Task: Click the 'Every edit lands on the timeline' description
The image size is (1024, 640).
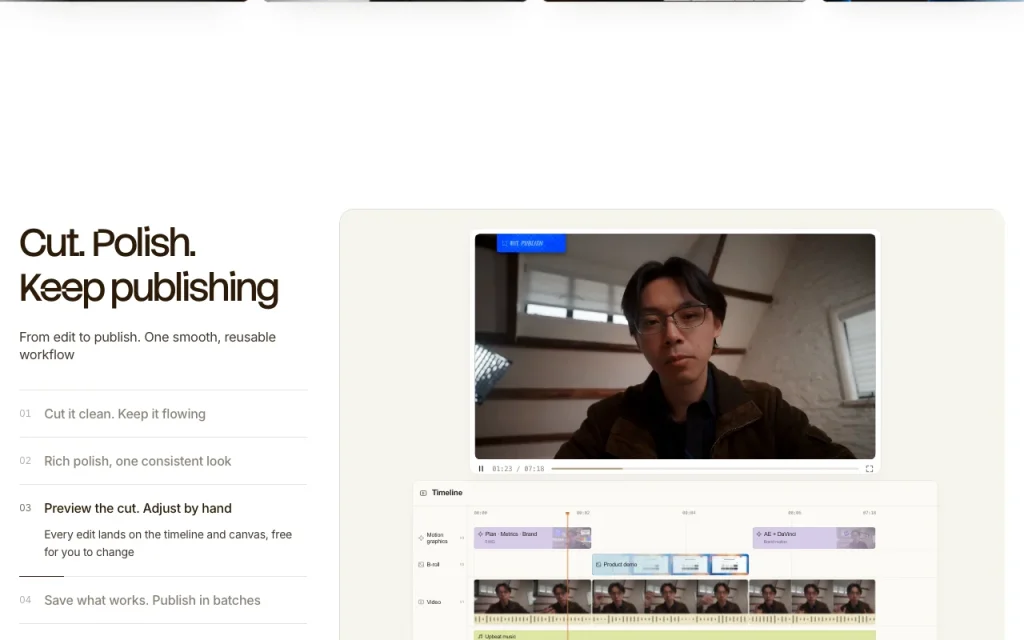Action: (x=168, y=543)
